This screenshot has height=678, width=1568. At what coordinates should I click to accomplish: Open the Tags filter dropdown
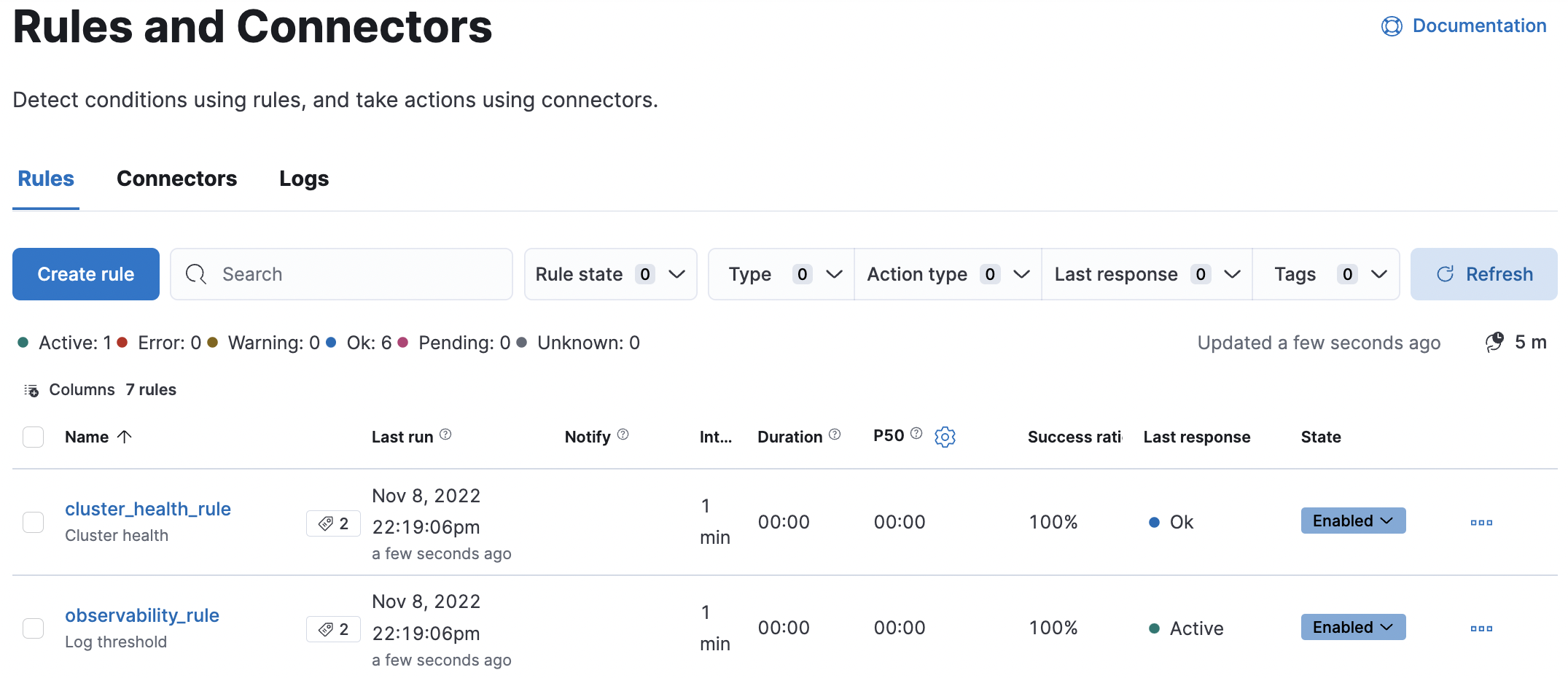1326,273
